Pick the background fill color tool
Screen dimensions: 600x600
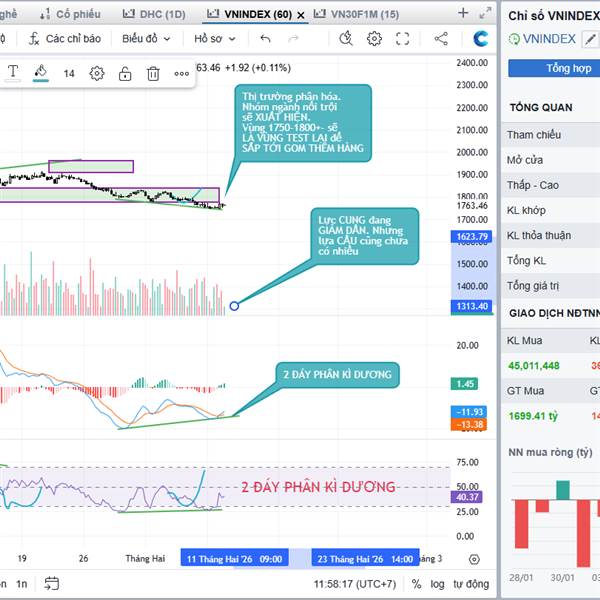coord(41,72)
